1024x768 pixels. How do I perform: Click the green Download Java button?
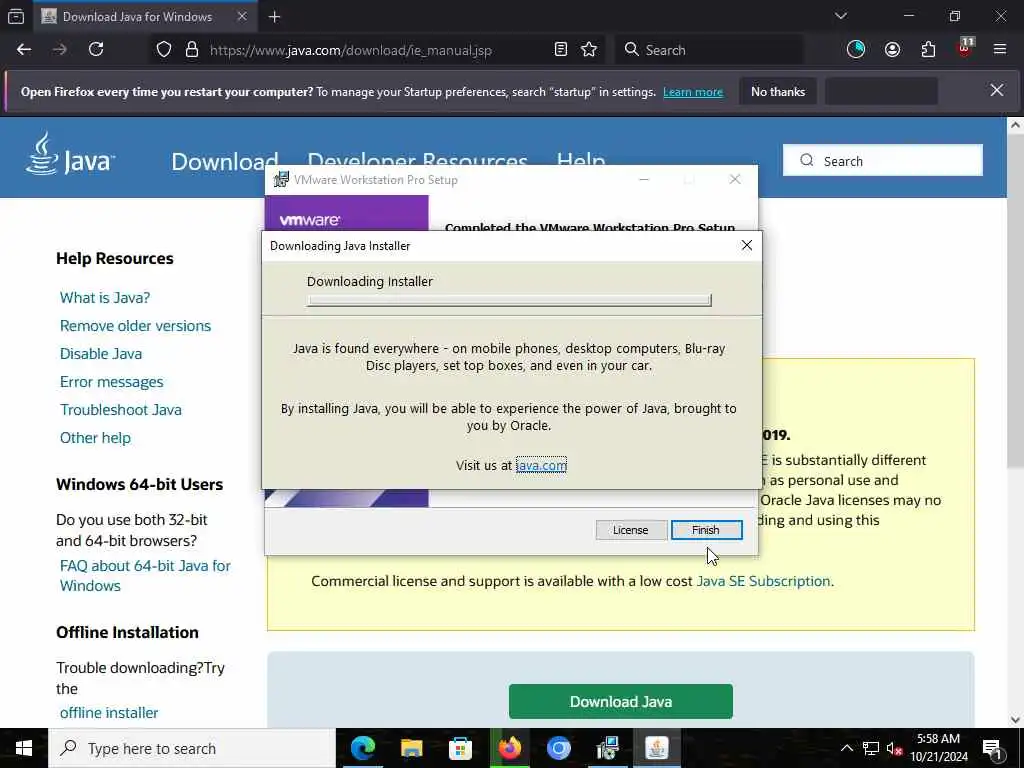coord(620,701)
